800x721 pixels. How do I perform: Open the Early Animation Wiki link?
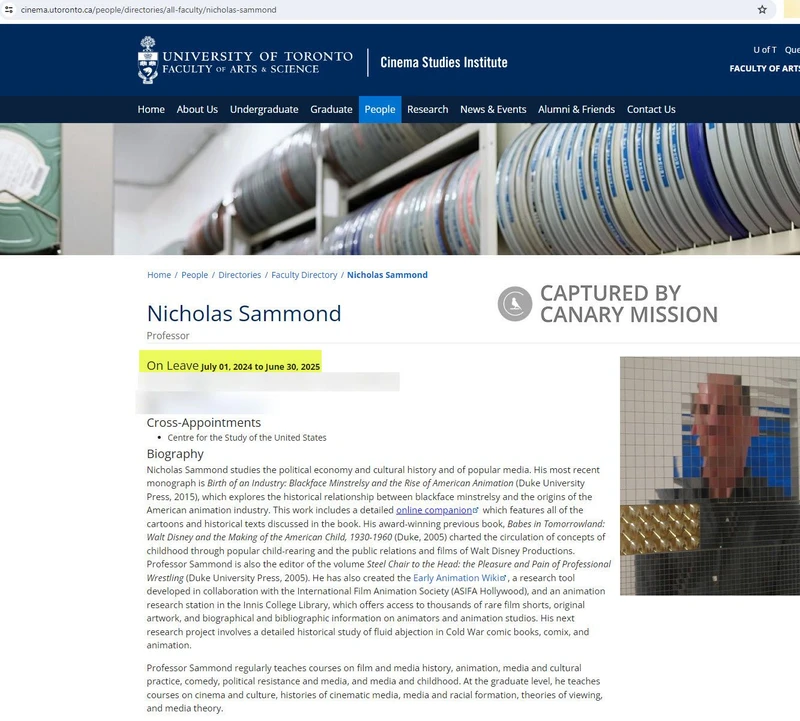pos(459,578)
